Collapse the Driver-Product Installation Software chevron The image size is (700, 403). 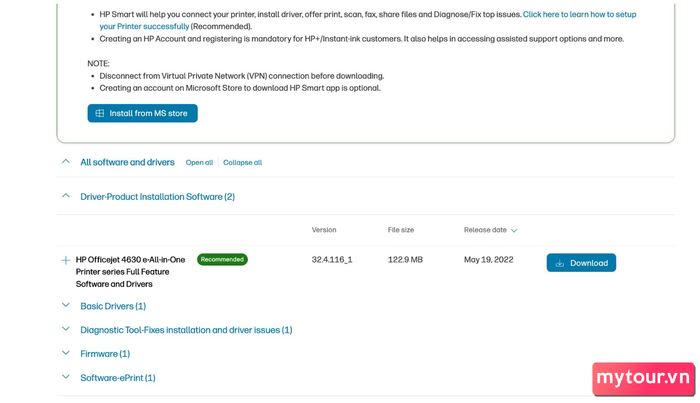click(66, 196)
